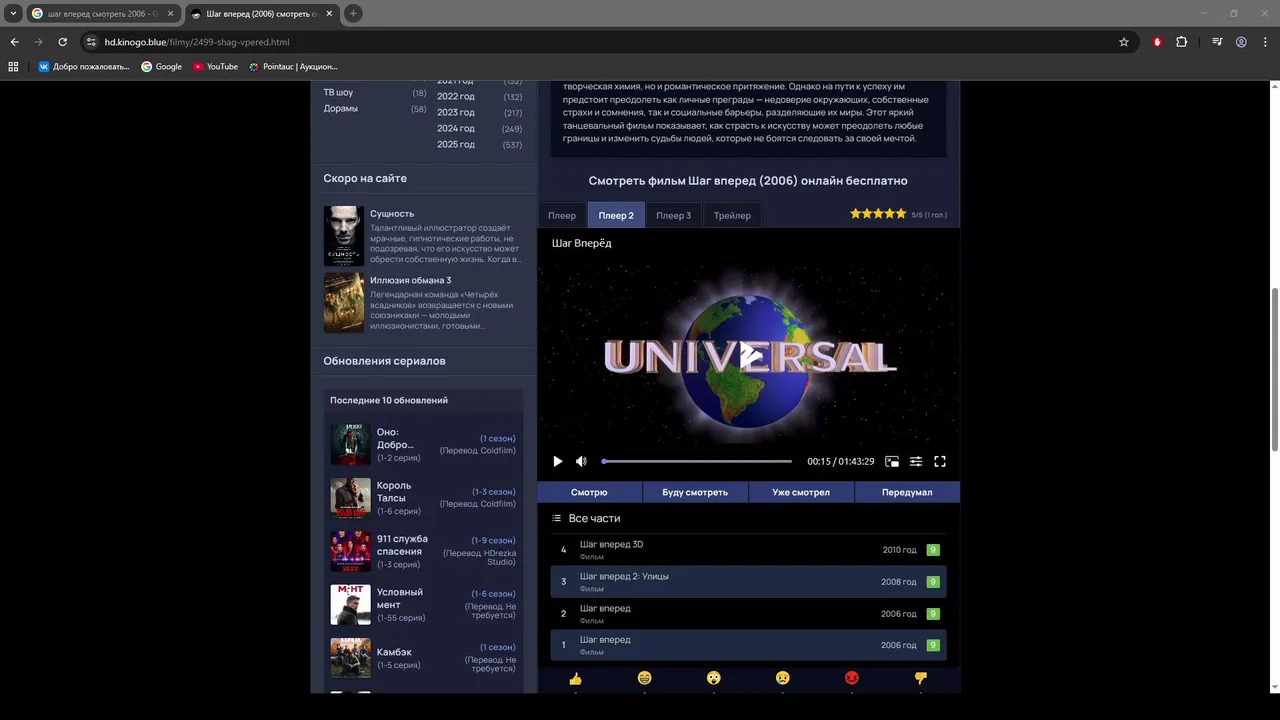
Task: Open a new browser tab
Action: tap(353, 14)
